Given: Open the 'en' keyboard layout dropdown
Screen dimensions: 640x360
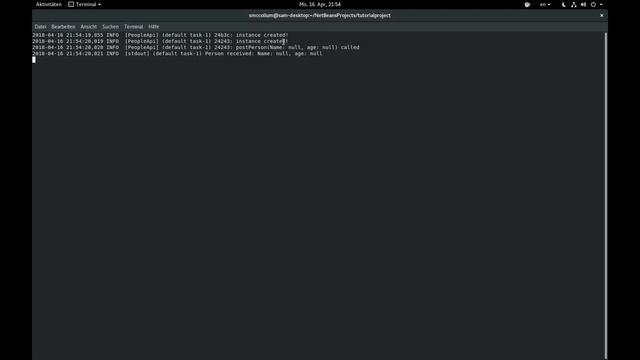Looking at the screenshot, I should [x=545, y=4].
